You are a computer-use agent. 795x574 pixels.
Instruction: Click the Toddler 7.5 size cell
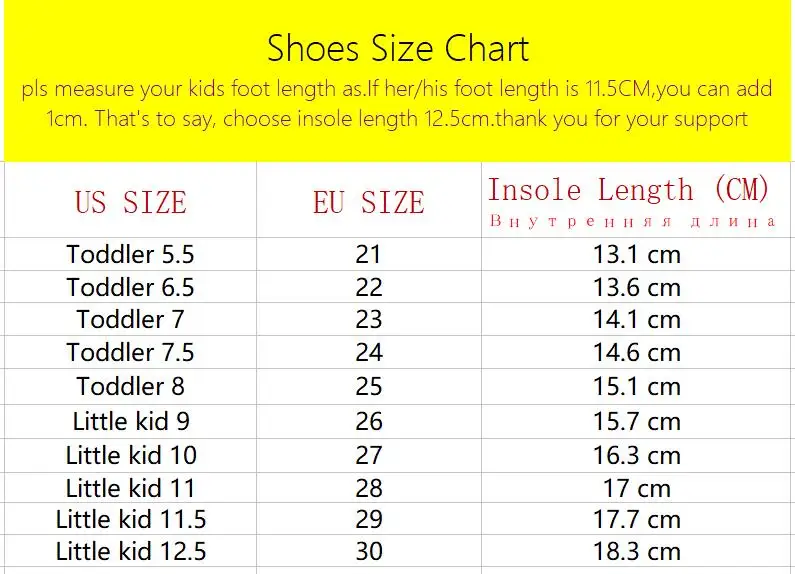click(x=130, y=352)
